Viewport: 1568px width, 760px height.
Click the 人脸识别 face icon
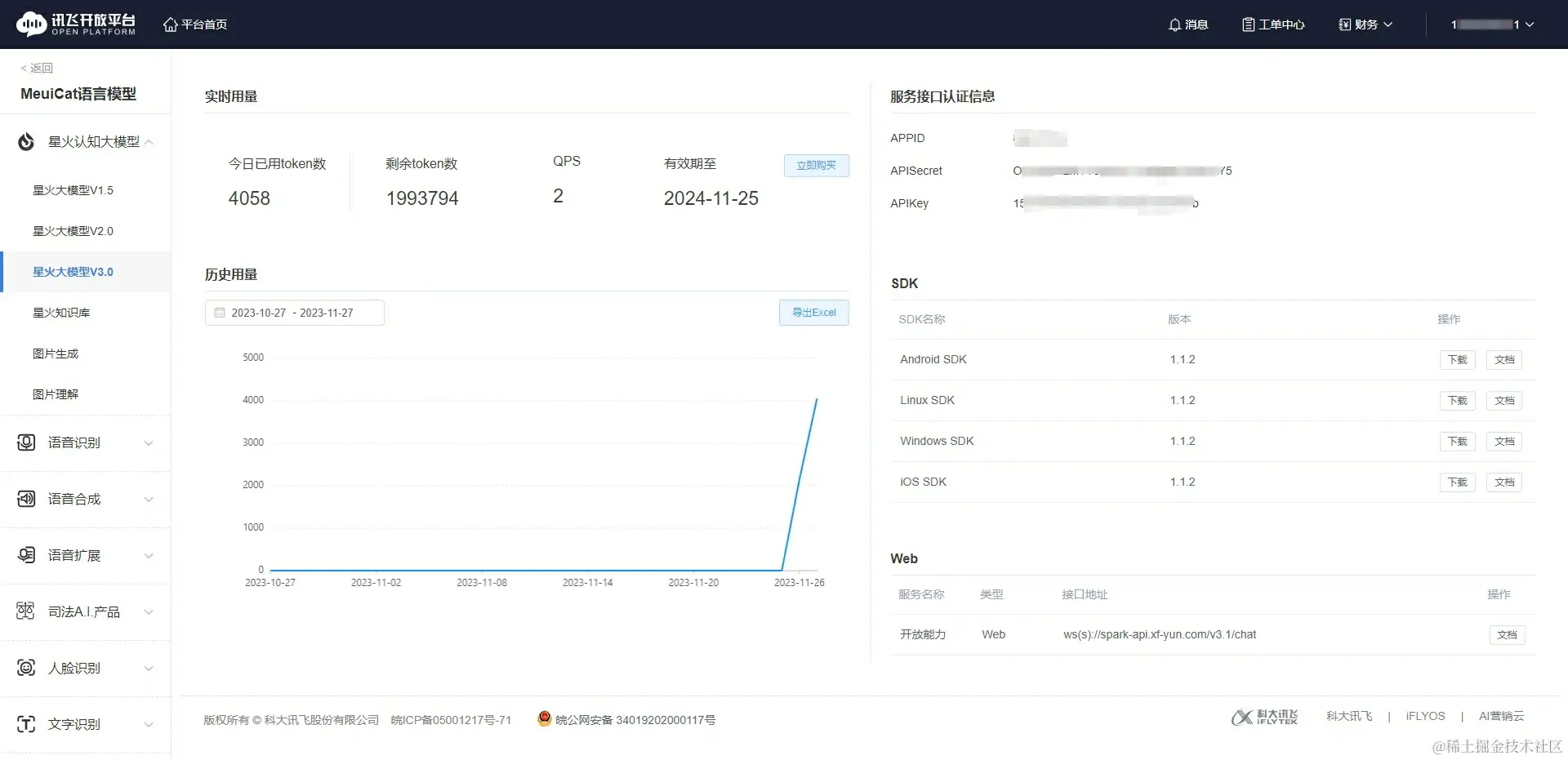point(26,668)
